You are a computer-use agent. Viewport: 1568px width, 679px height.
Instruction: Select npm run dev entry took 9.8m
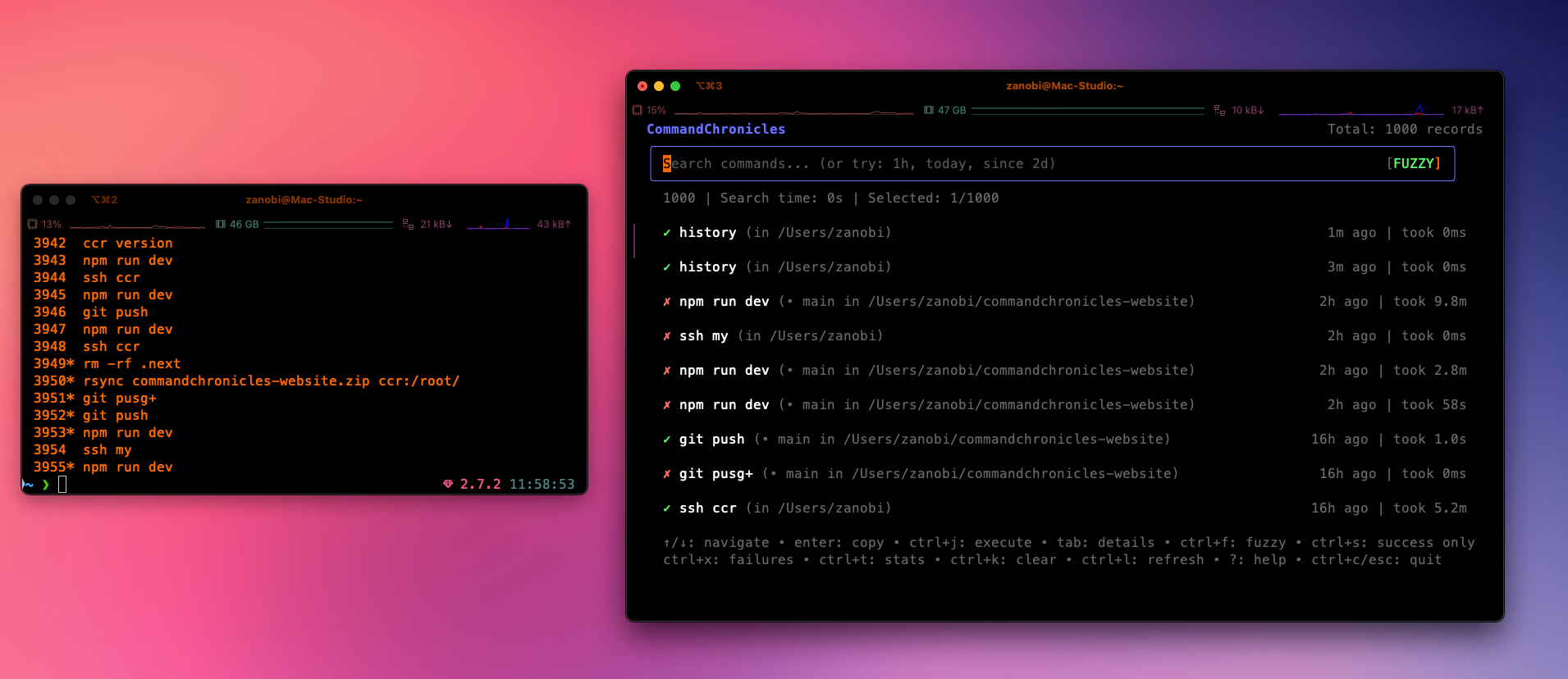[1064, 302]
